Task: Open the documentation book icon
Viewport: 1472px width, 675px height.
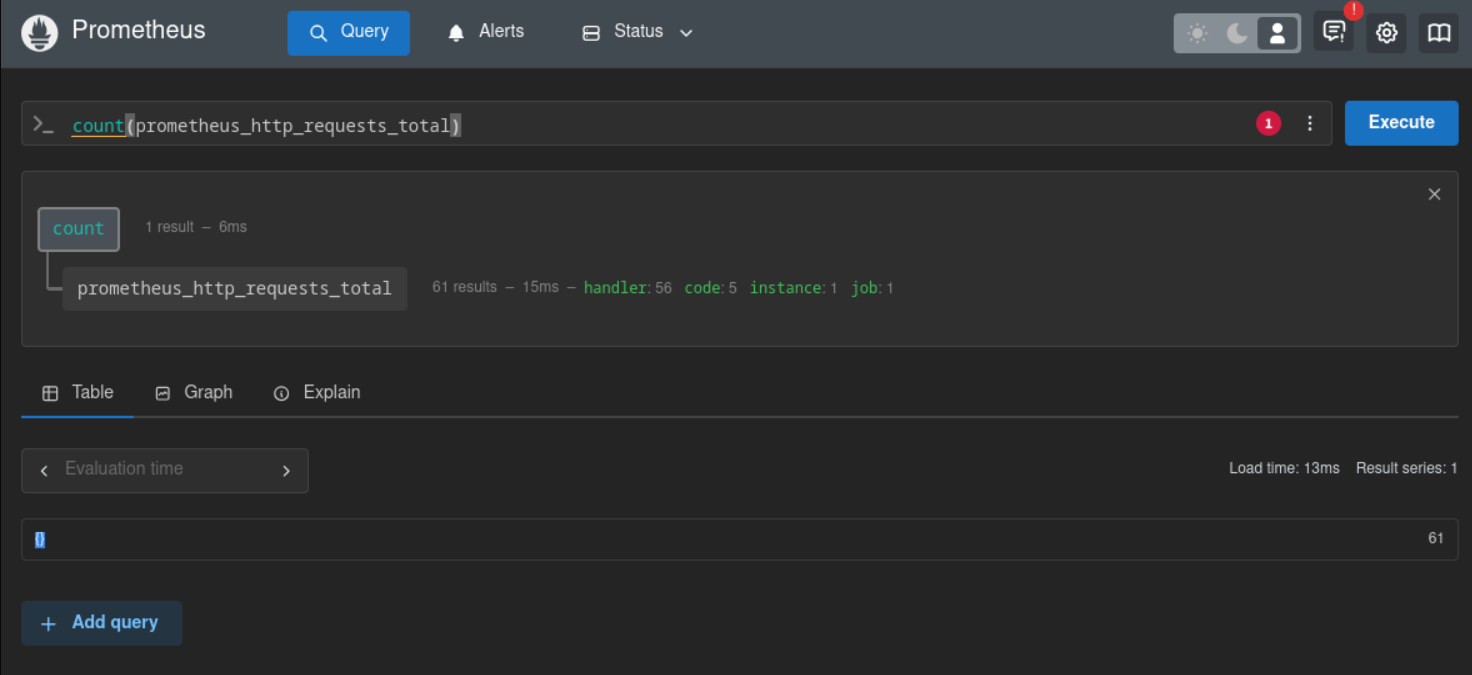Action: [x=1439, y=33]
